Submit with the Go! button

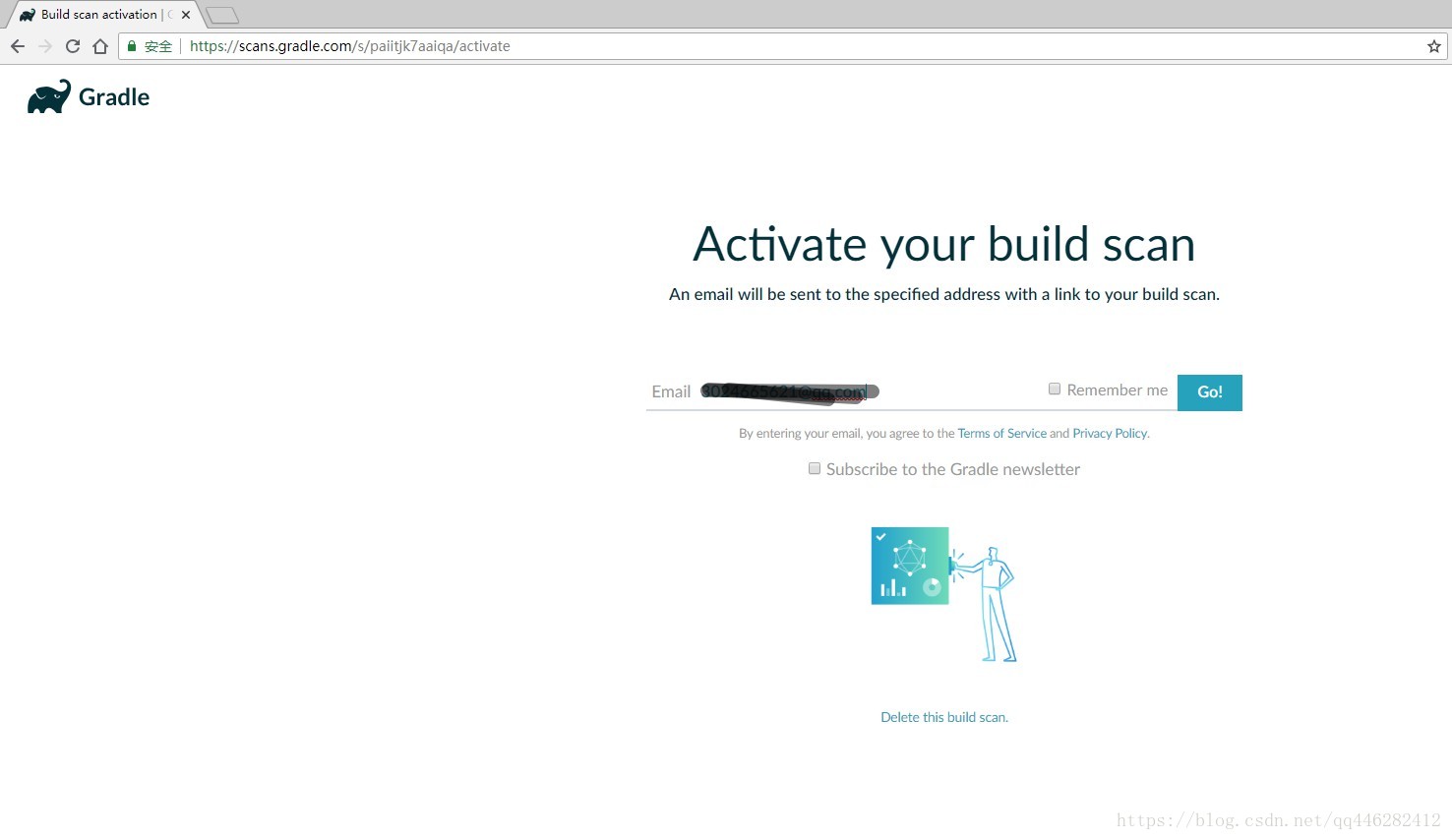[1210, 392]
